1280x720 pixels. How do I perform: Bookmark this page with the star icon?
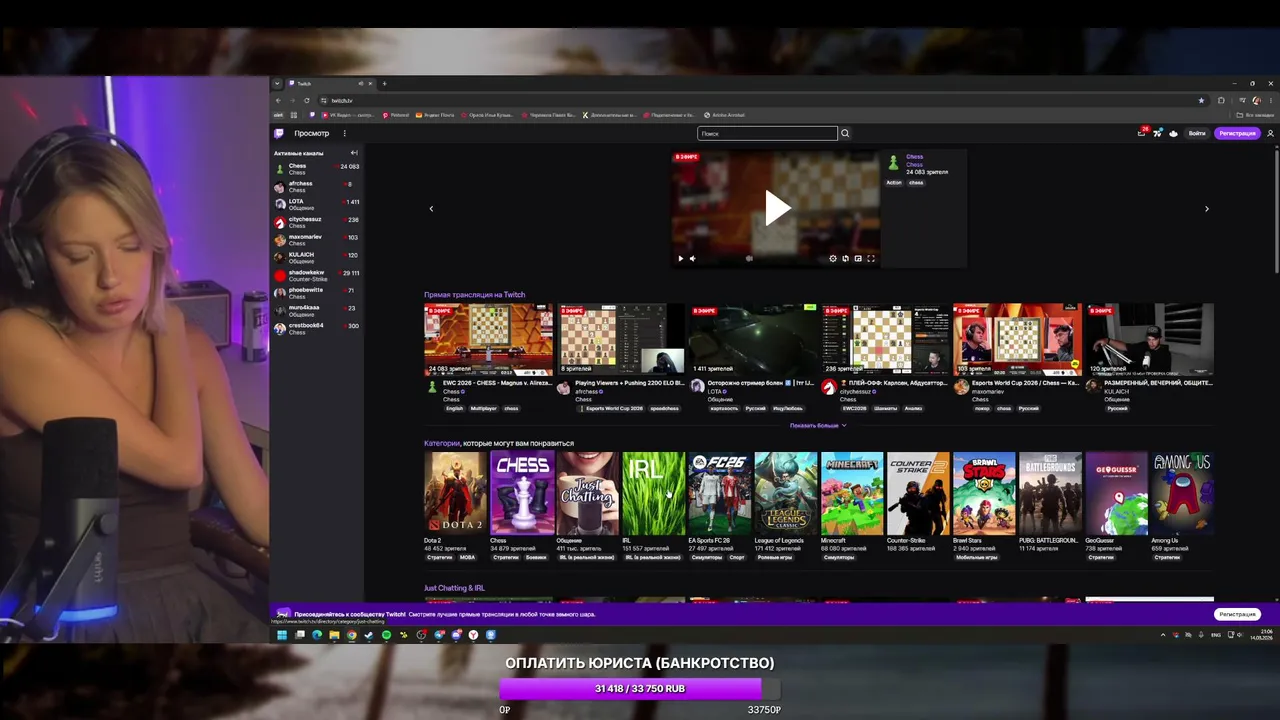(1201, 100)
